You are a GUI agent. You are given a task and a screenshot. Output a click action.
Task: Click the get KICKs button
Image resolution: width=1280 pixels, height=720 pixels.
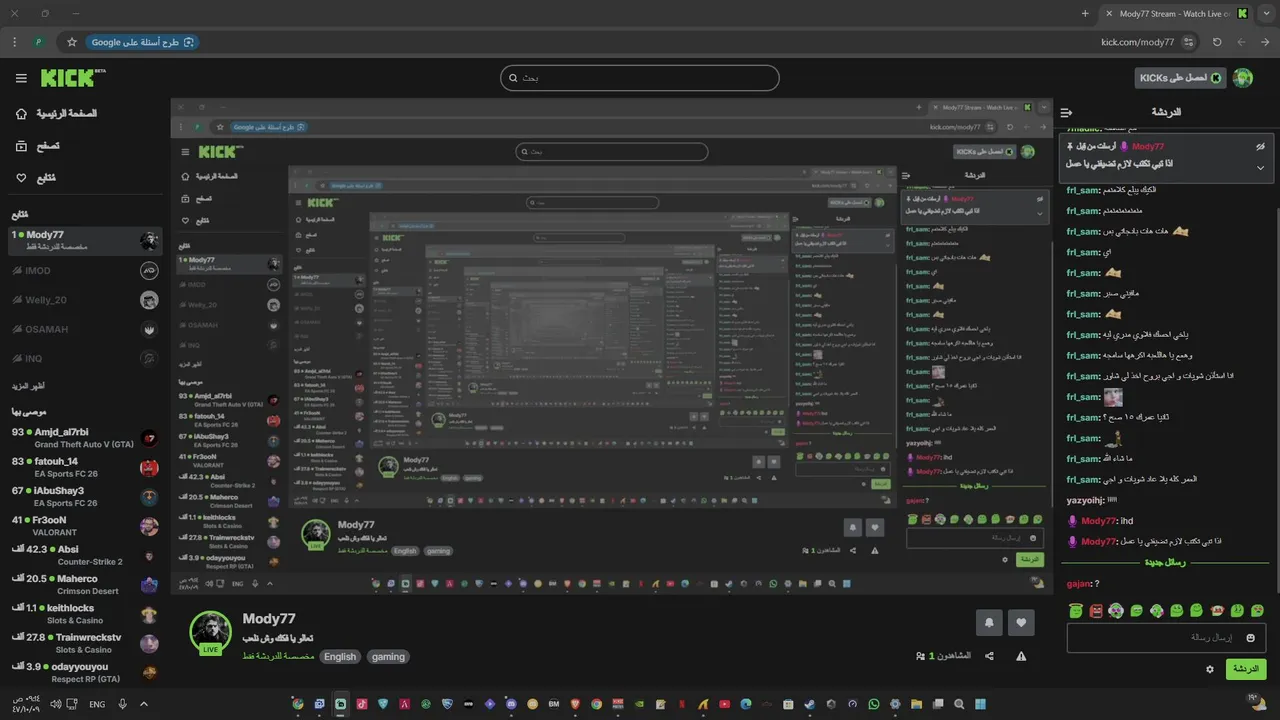(x=1180, y=78)
